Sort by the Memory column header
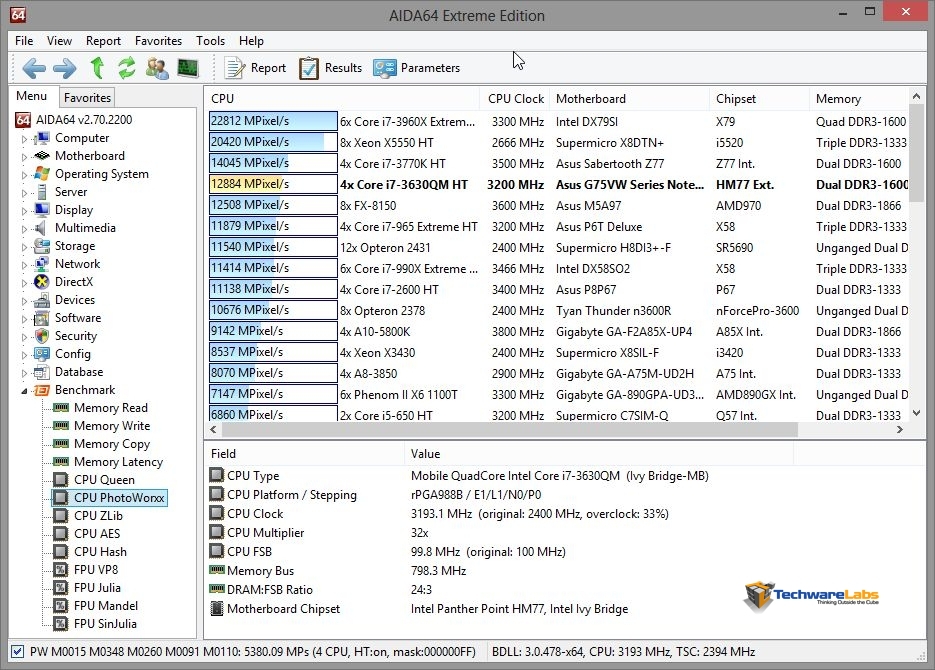The width and height of the screenshot is (935, 670). point(859,99)
